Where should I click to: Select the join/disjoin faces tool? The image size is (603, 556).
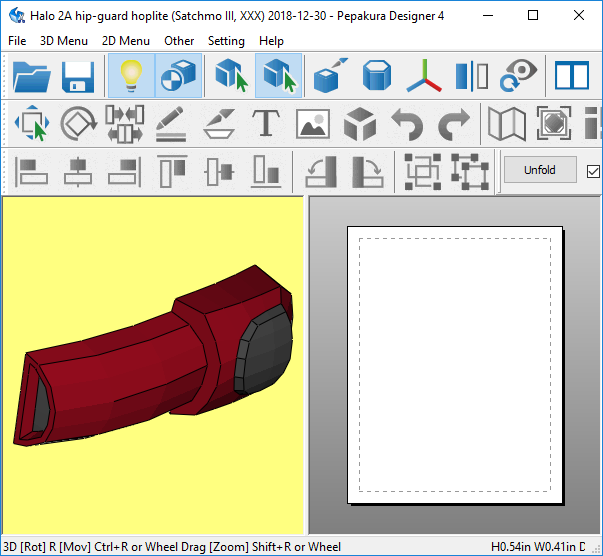click(x=125, y=123)
